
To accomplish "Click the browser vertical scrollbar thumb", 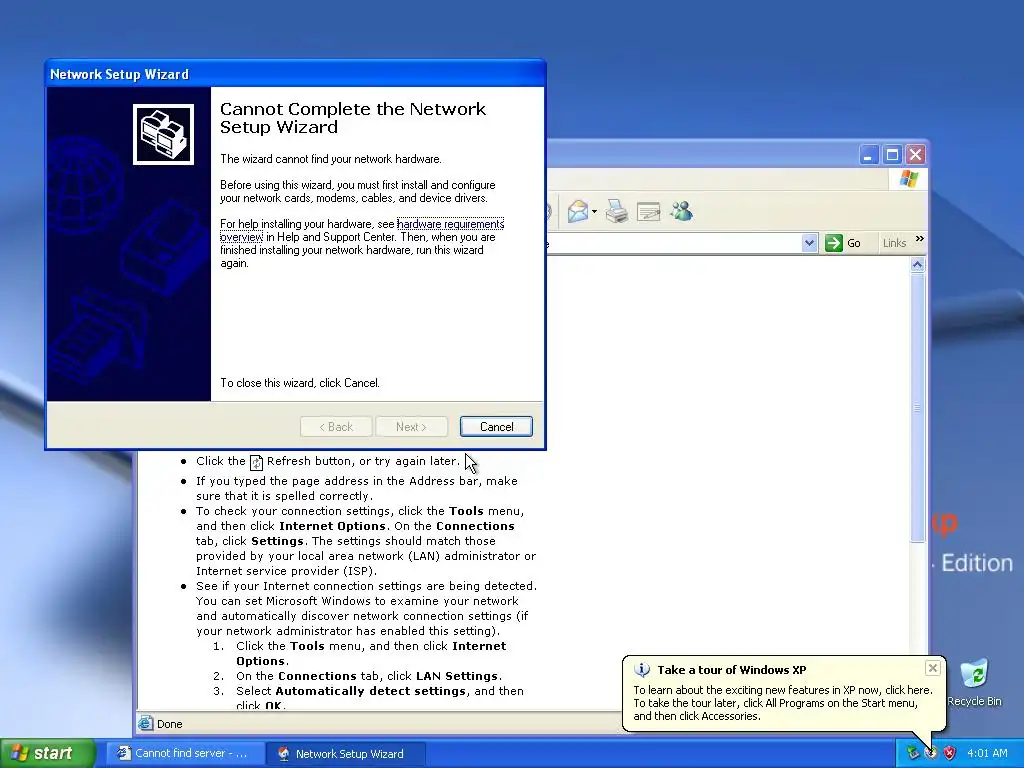I will [918, 407].
